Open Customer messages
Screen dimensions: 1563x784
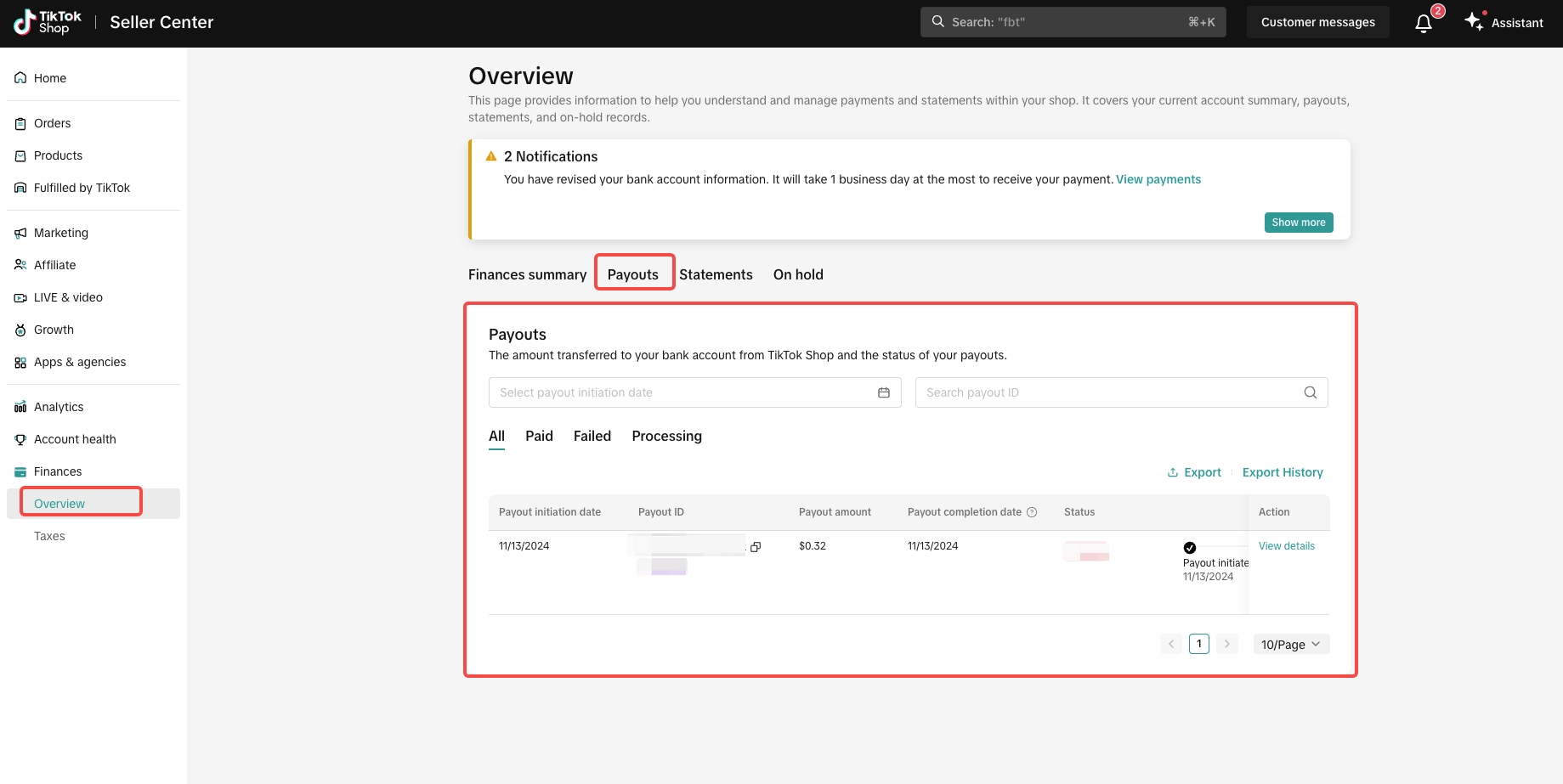pos(1318,22)
